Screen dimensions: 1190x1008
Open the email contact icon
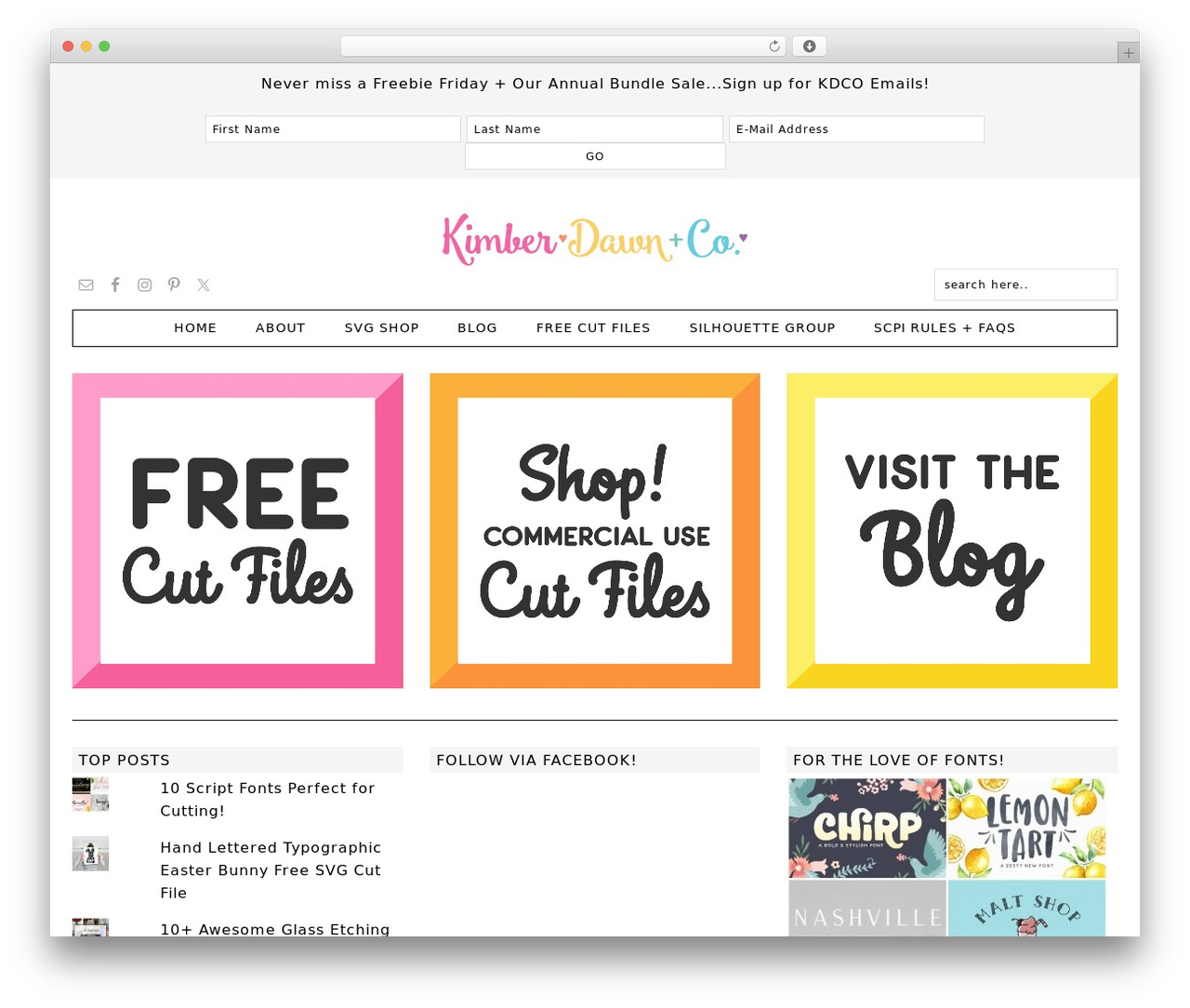[x=86, y=285]
